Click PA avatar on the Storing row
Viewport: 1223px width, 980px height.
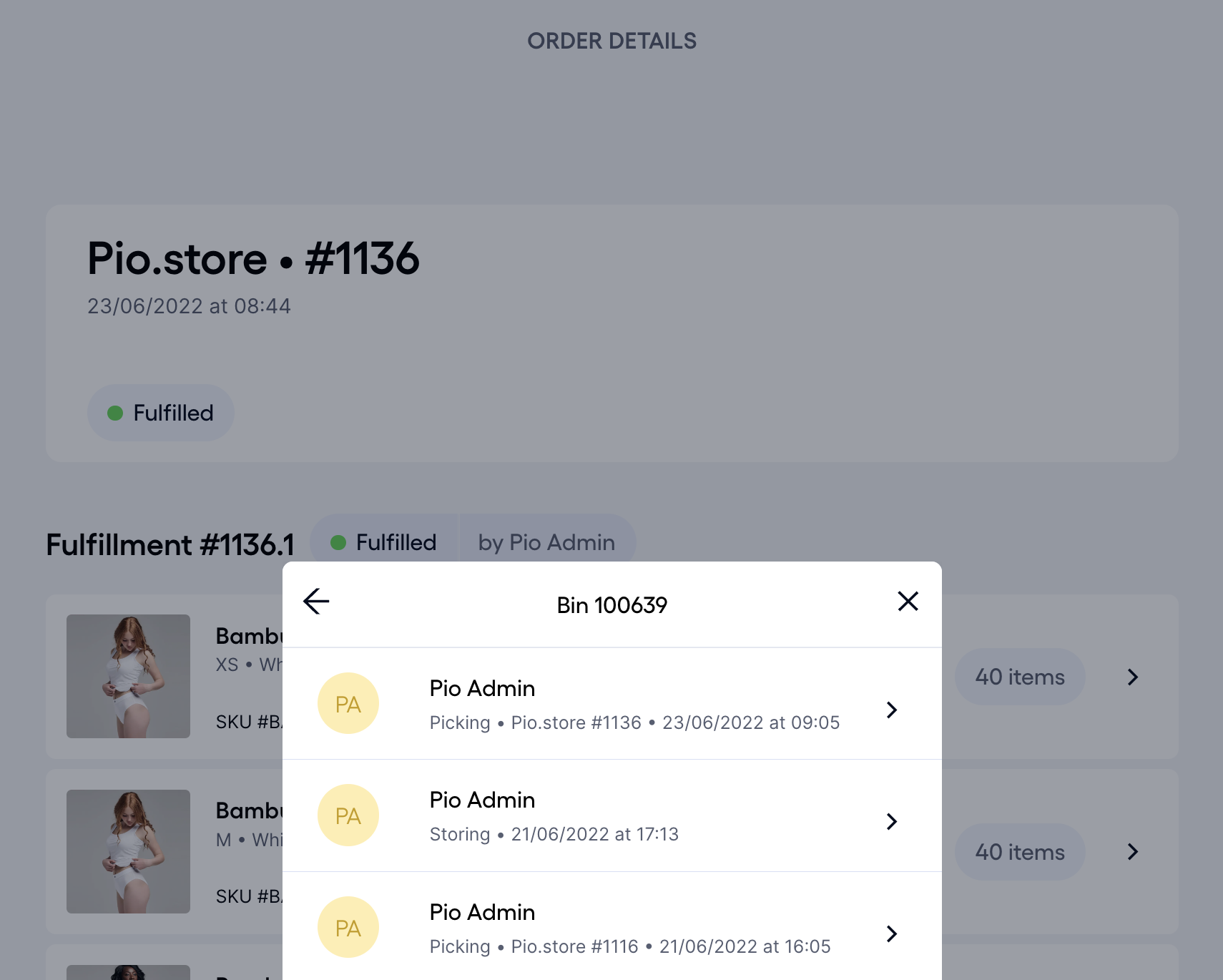[x=348, y=816]
